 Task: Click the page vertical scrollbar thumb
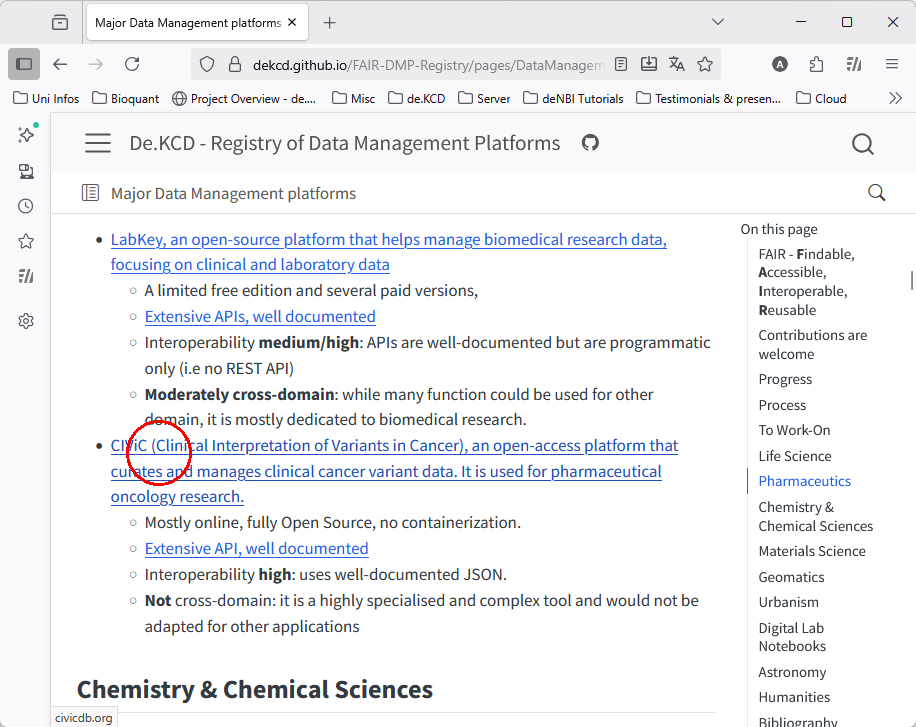[911, 280]
